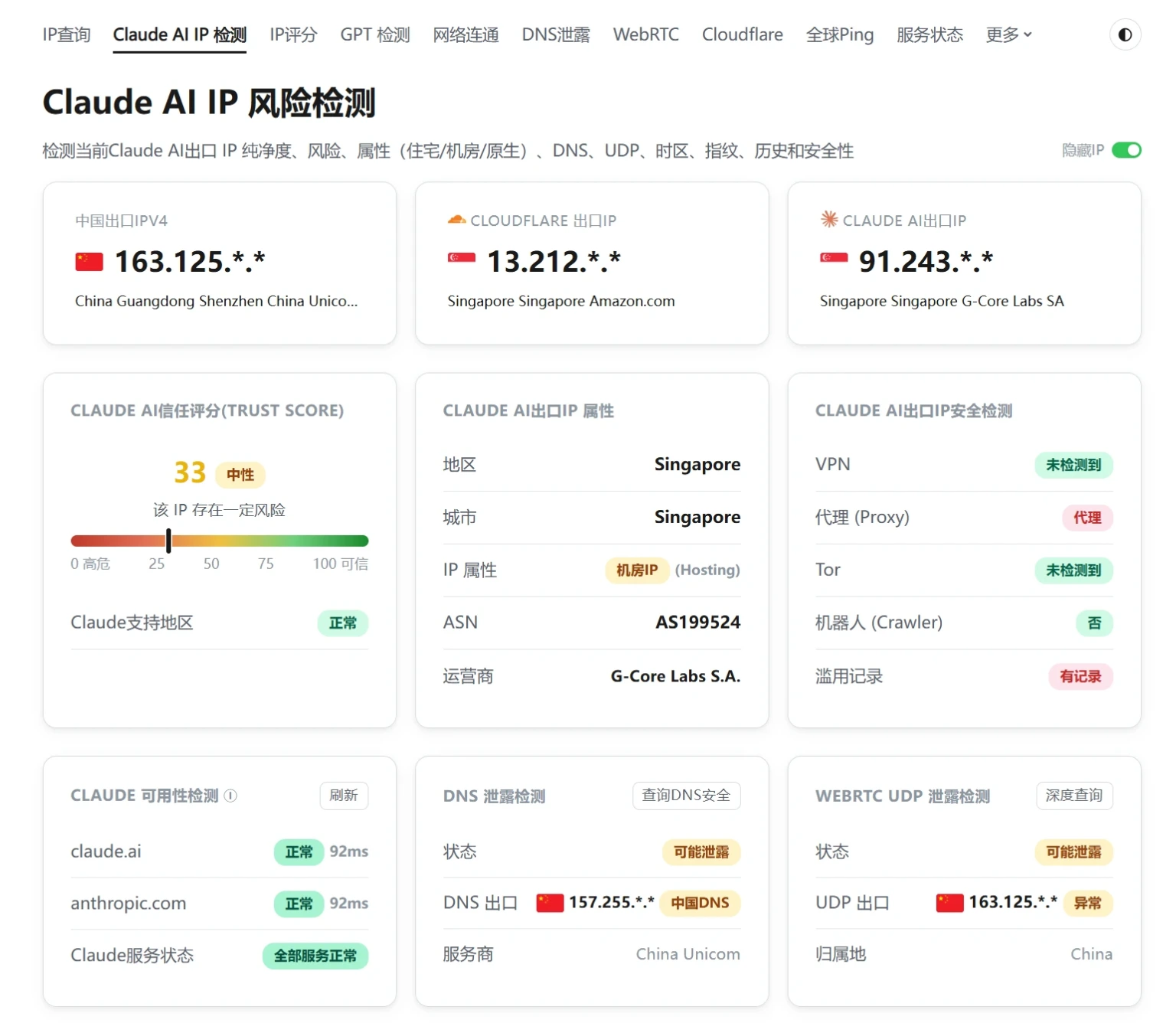Click the anthropic.com availability row label

(x=129, y=904)
